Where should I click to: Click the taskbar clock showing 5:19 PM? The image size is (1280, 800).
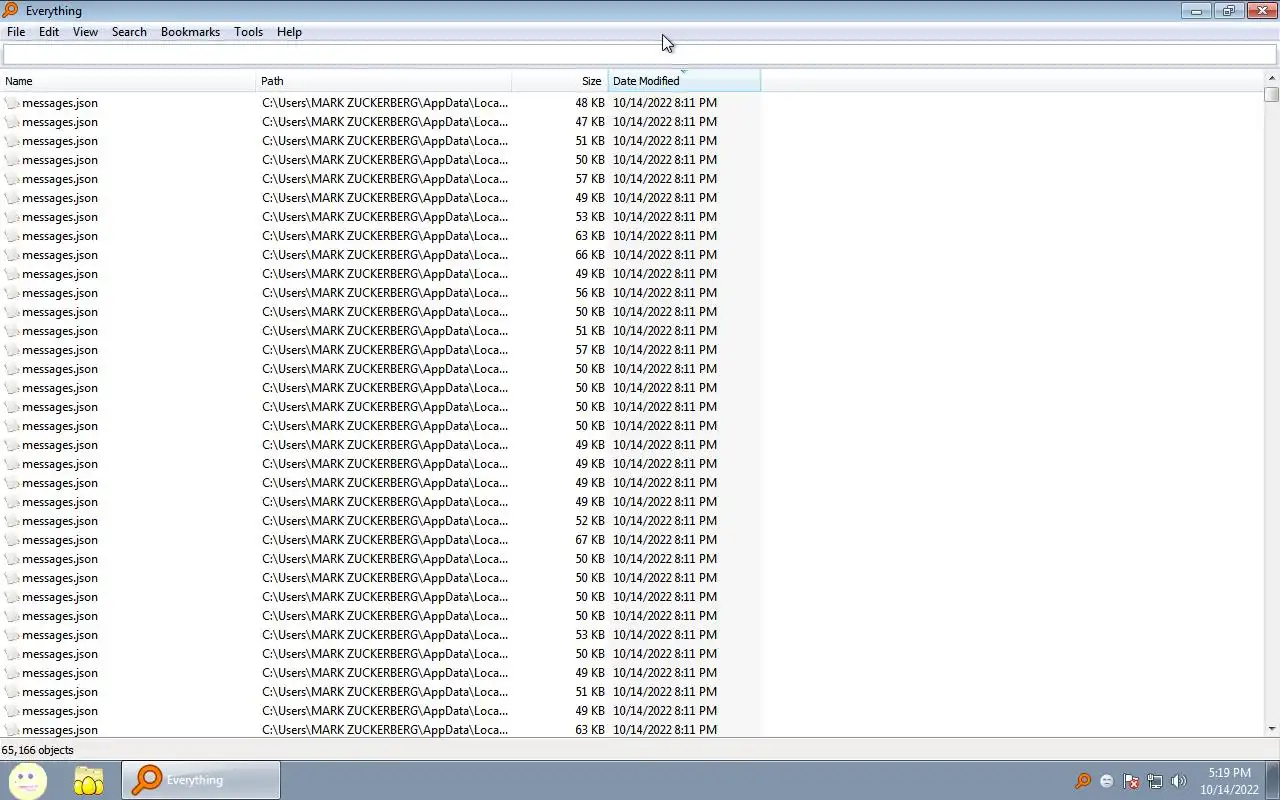pos(1229,781)
